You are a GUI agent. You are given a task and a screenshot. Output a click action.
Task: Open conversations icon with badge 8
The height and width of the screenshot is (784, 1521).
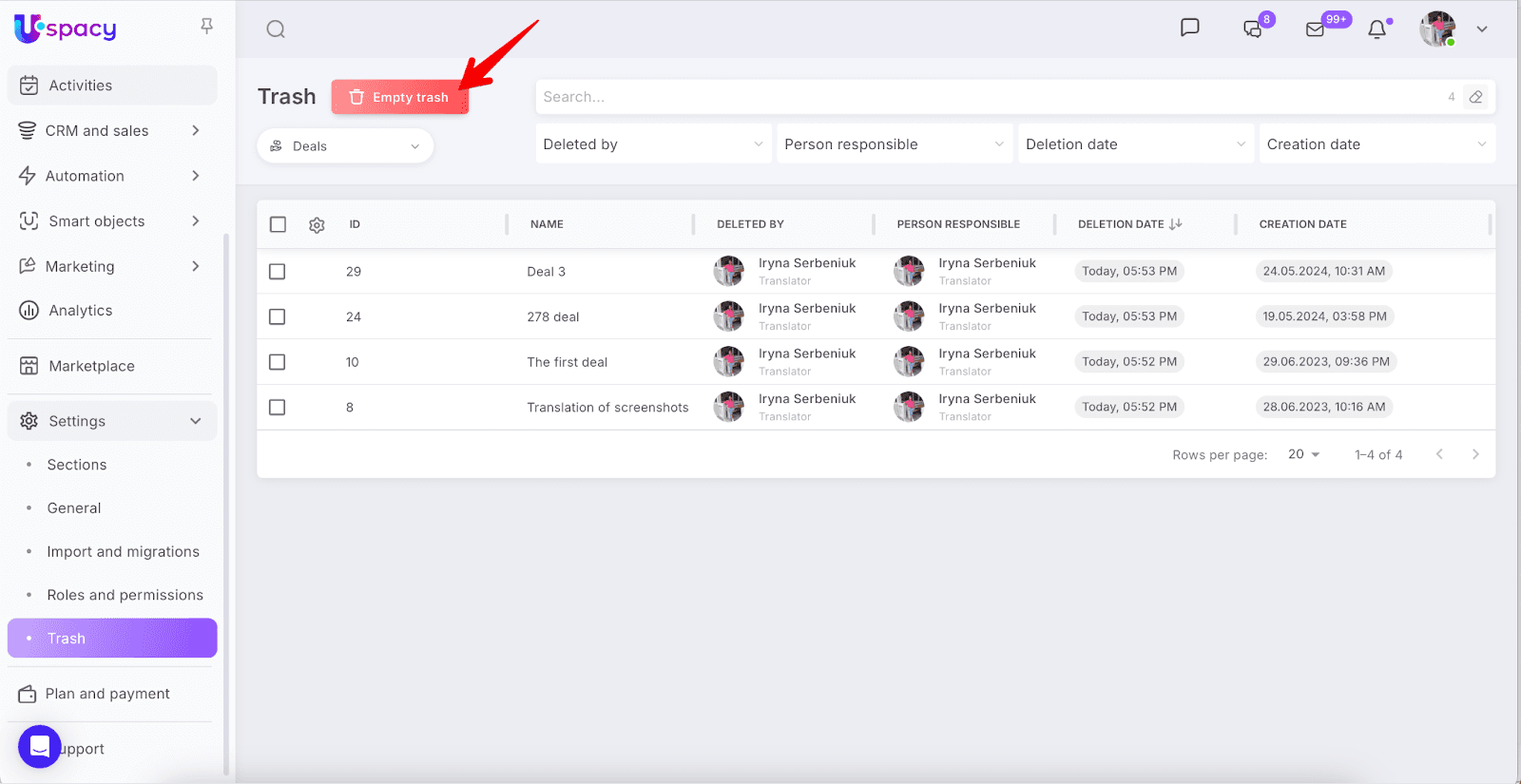[1253, 29]
